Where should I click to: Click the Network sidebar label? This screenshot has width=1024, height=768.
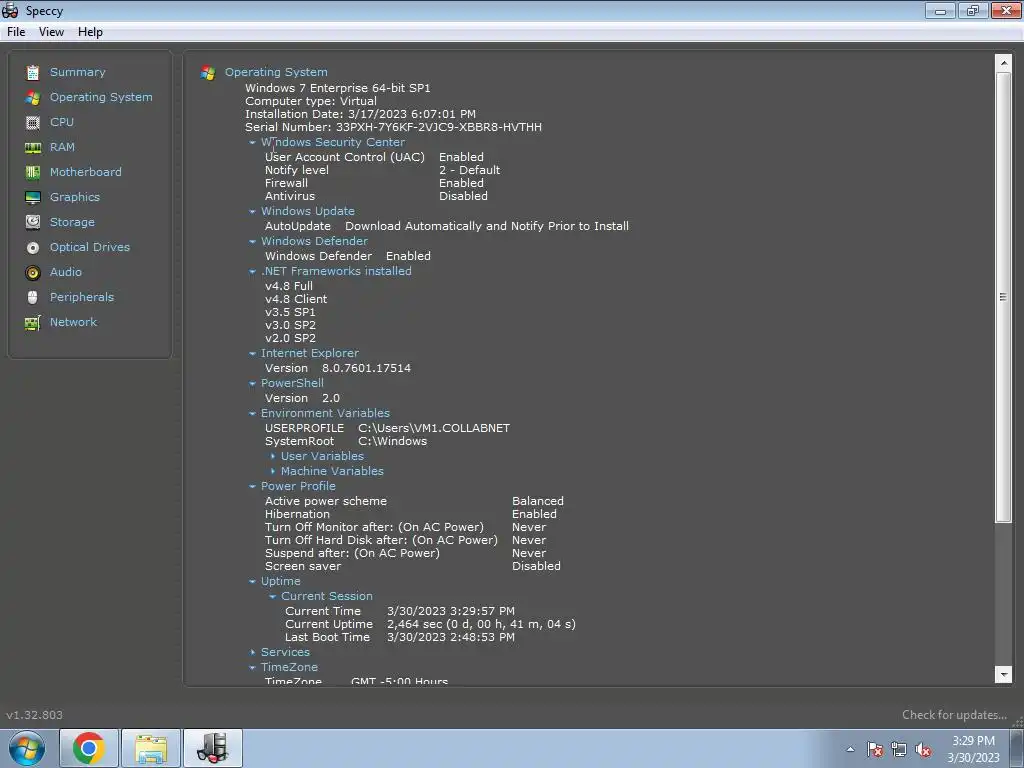(73, 323)
